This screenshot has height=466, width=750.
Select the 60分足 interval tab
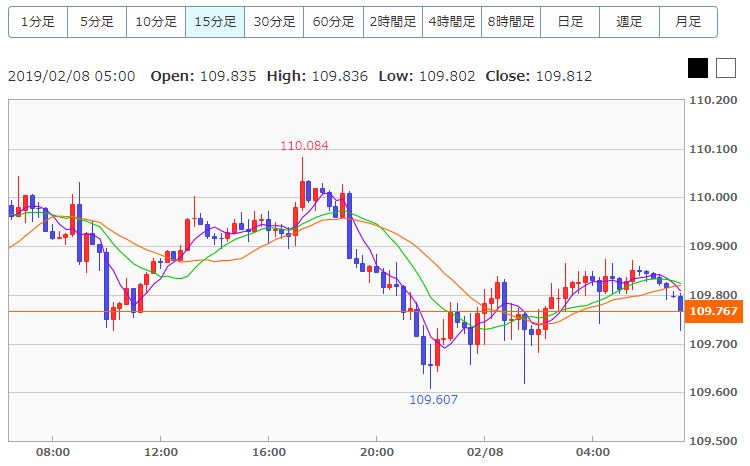coord(333,22)
